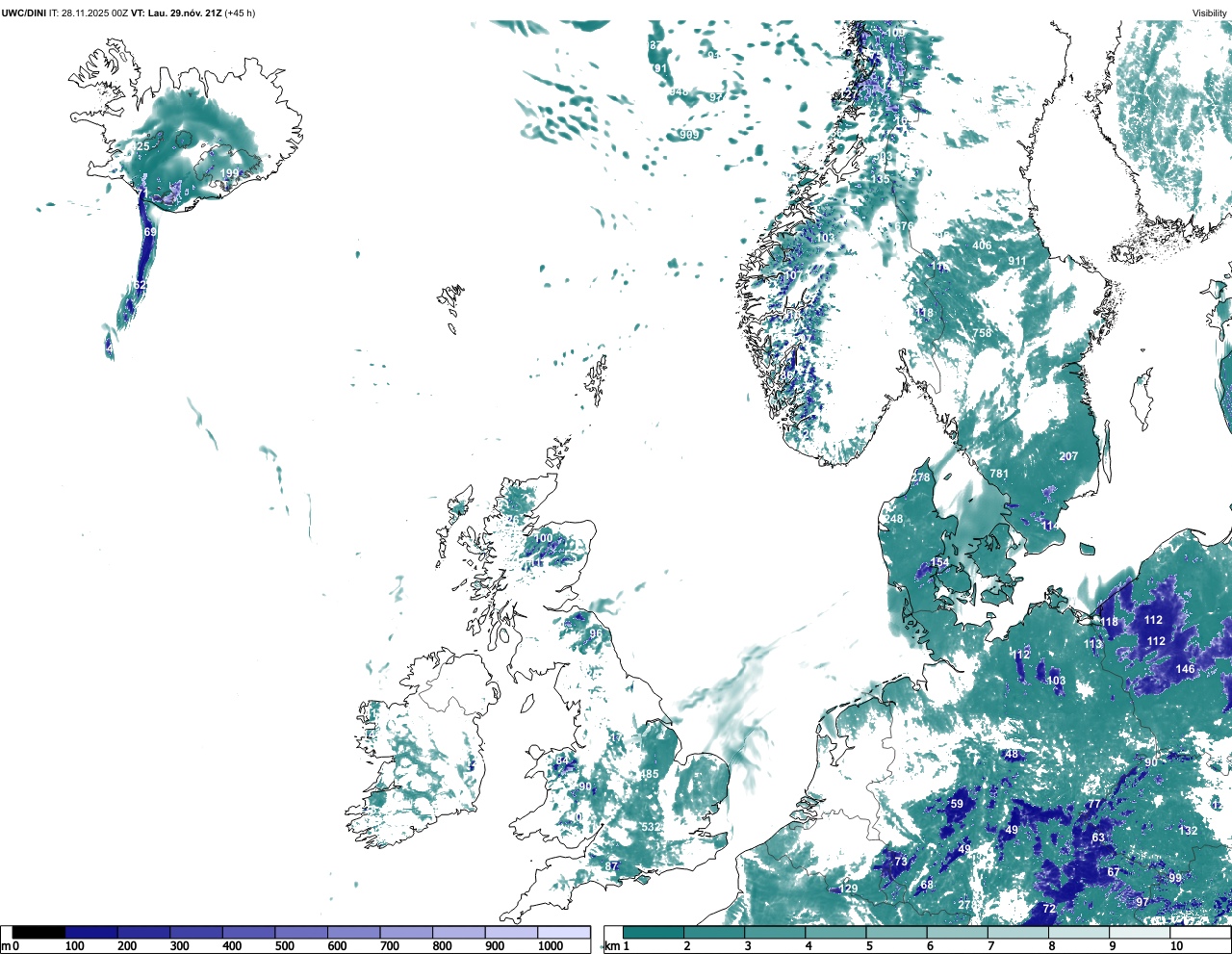Click visibility value 84 in Wales
The image size is (1232, 954).
pos(562,761)
